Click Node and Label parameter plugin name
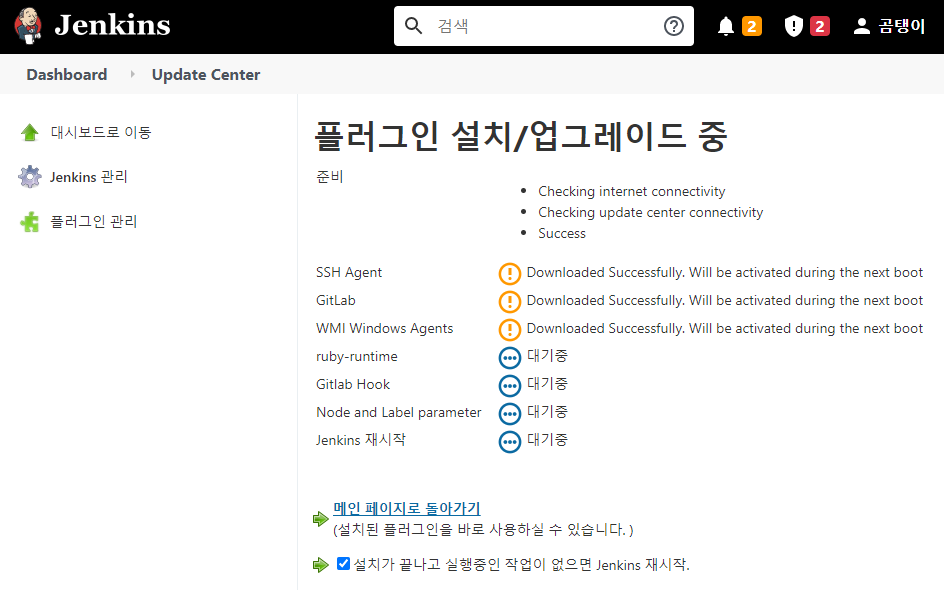Image resolution: width=944 pixels, height=590 pixels. 399,412
